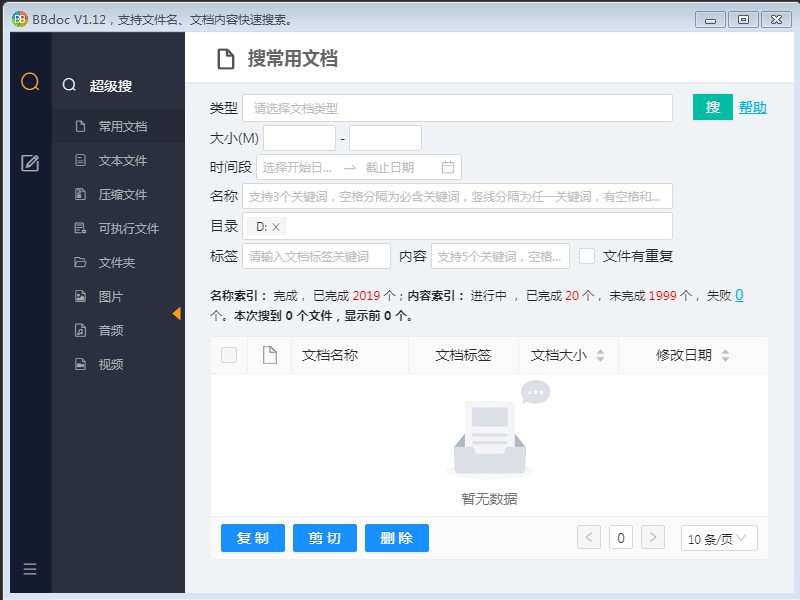800x600 pixels.
Task: Click the minimum size input field
Action: coord(299,138)
